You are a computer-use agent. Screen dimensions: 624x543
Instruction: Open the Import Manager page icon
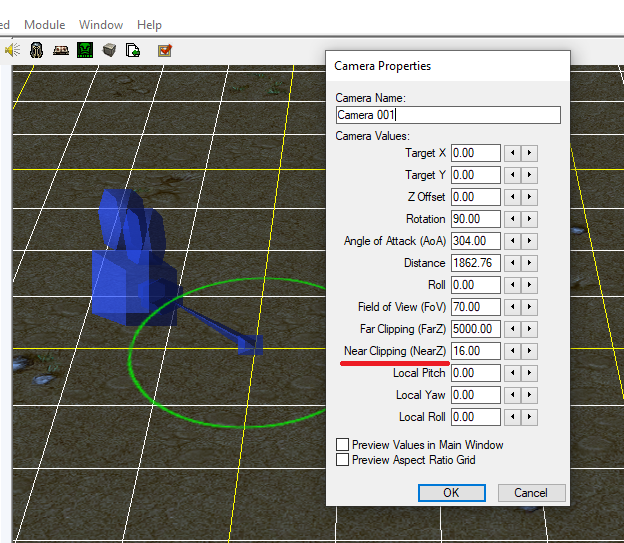click(133, 50)
